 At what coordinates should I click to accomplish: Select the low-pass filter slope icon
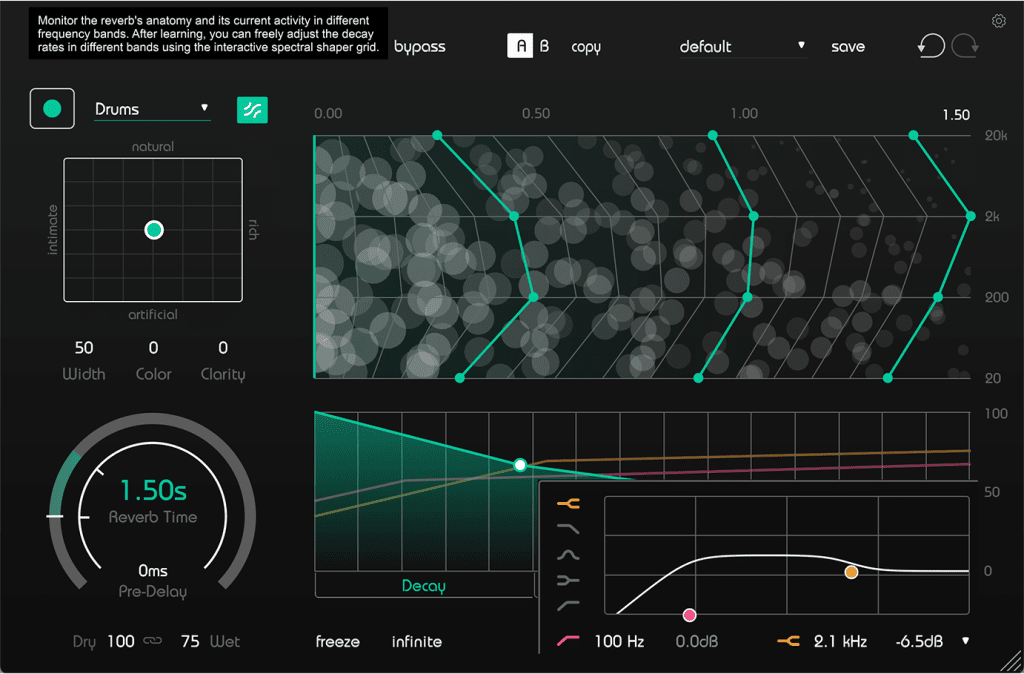tap(567, 529)
